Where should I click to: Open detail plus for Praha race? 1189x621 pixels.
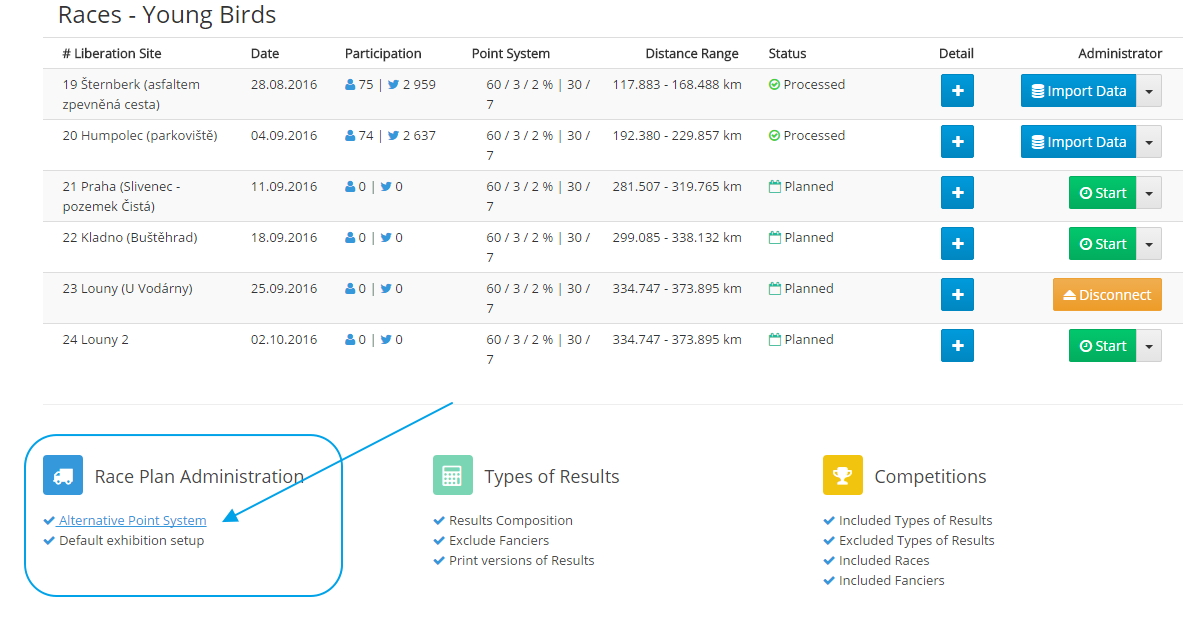click(x=957, y=193)
